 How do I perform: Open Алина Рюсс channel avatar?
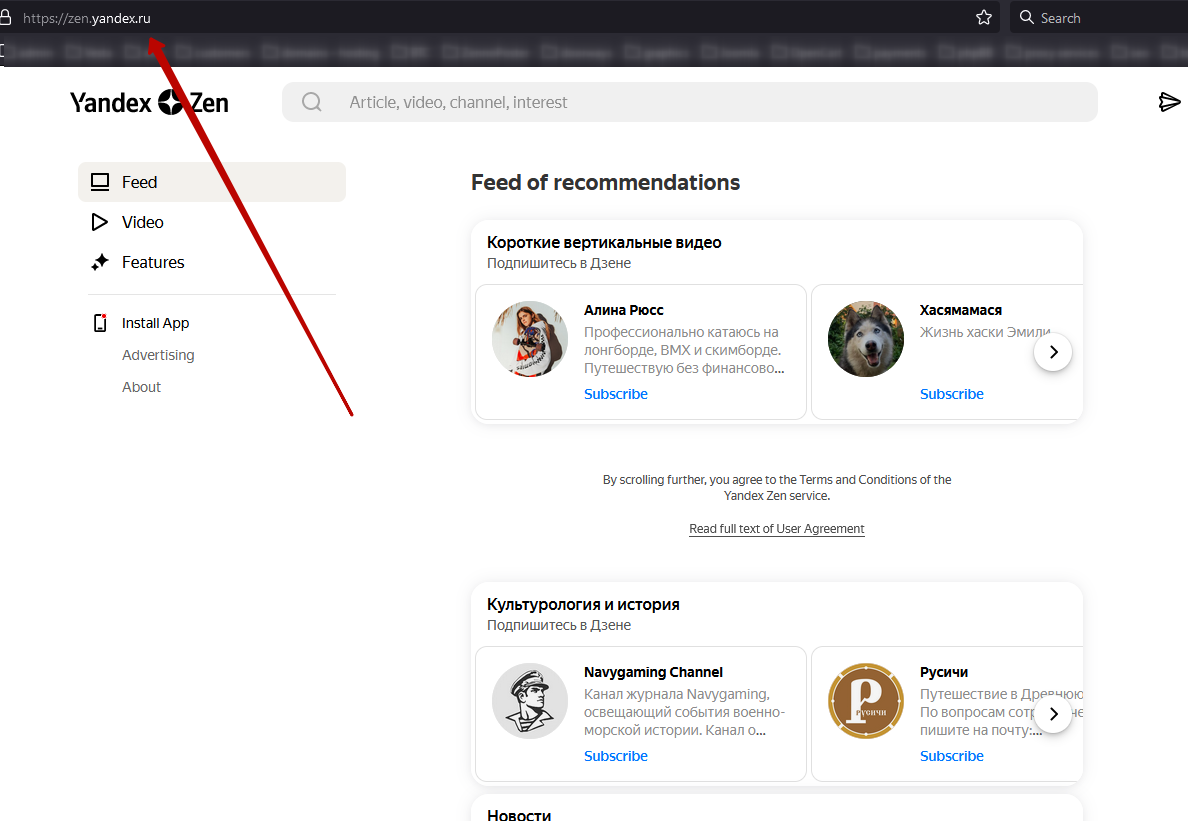pos(530,339)
